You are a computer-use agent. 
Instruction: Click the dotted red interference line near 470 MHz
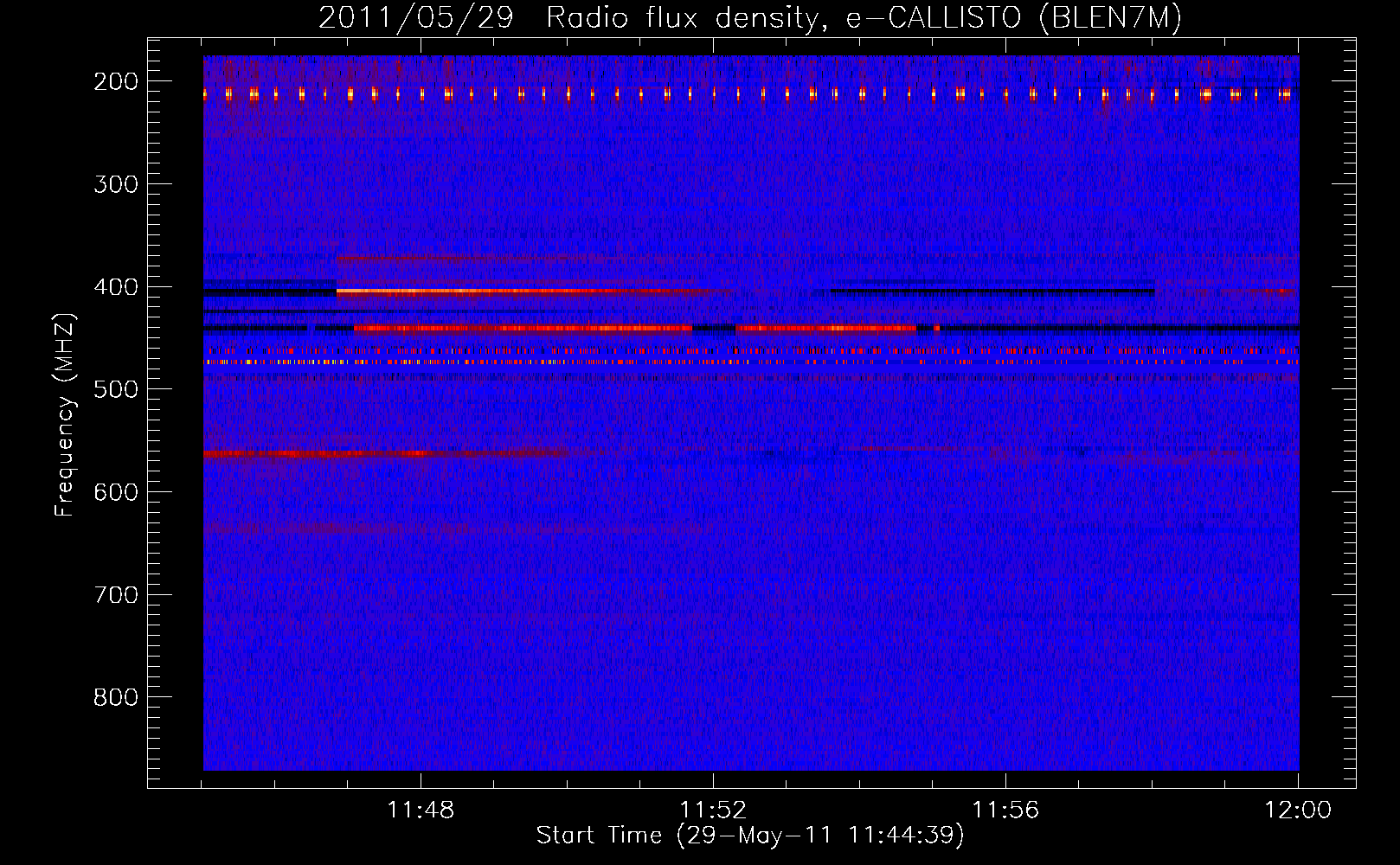pos(751,362)
